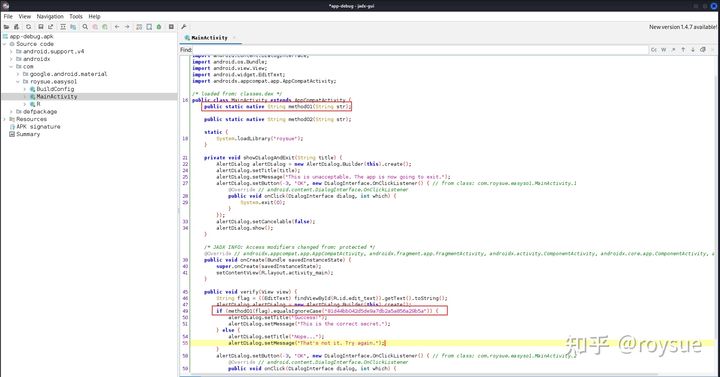The width and height of the screenshot is (720, 377).
Task: Expand the defpackage tree node
Action: click(x=11, y=112)
